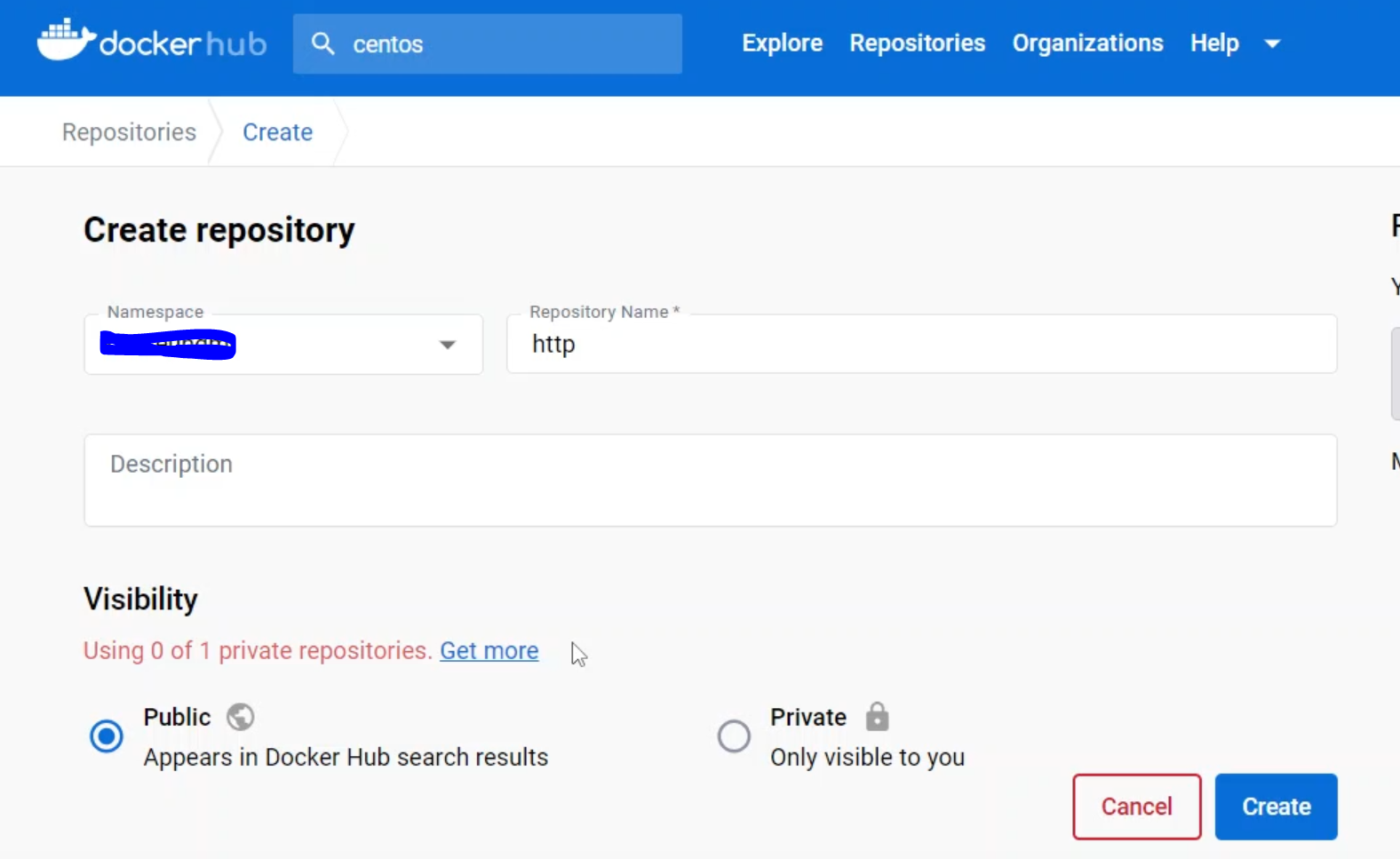This screenshot has width=1400, height=859.
Task: Expand the Namespace dropdown arrow
Action: 448,345
